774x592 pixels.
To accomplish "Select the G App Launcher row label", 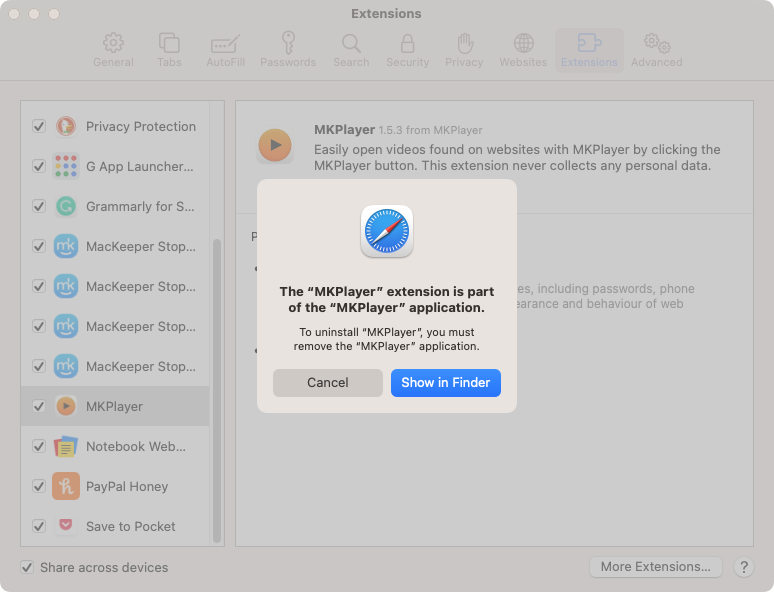I will (x=140, y=166).
